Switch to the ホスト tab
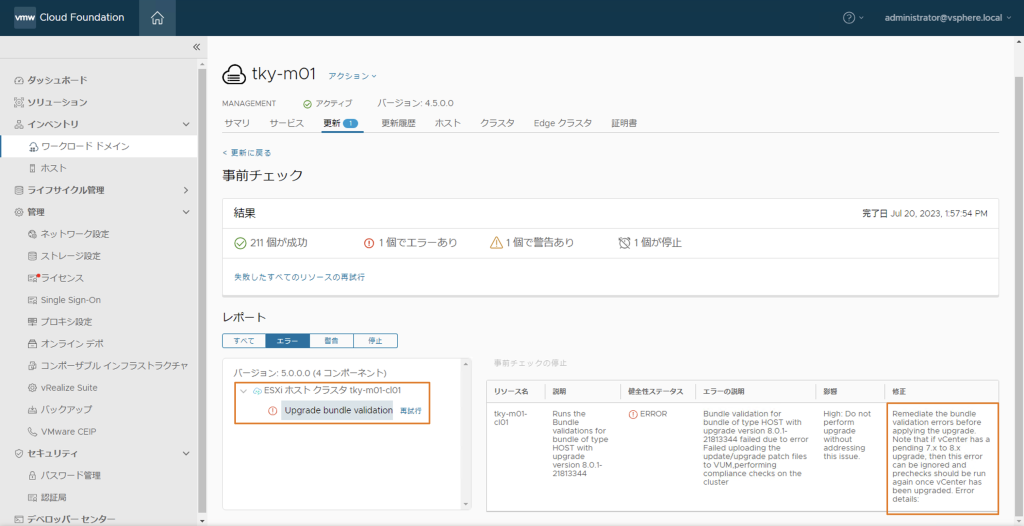This screenshot has width=1024, height=526. 448,123
